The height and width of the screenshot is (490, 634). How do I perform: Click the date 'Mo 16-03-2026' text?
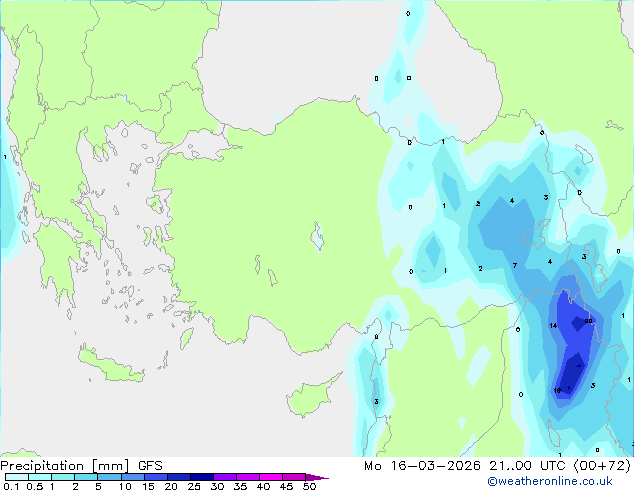(423, 466)
